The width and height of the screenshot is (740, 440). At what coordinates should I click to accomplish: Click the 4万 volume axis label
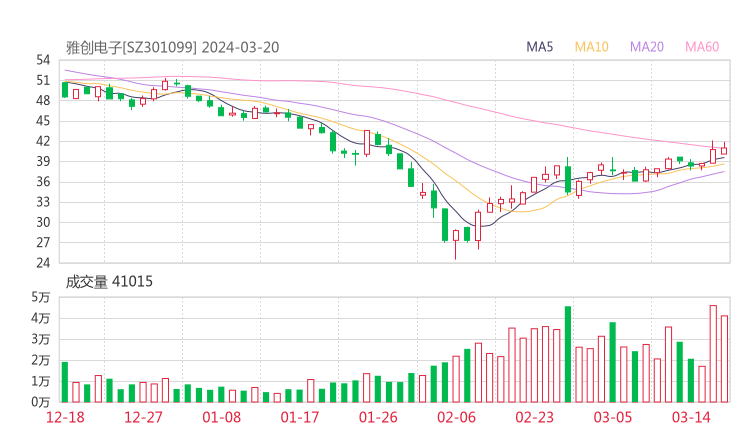pos(41,318)
